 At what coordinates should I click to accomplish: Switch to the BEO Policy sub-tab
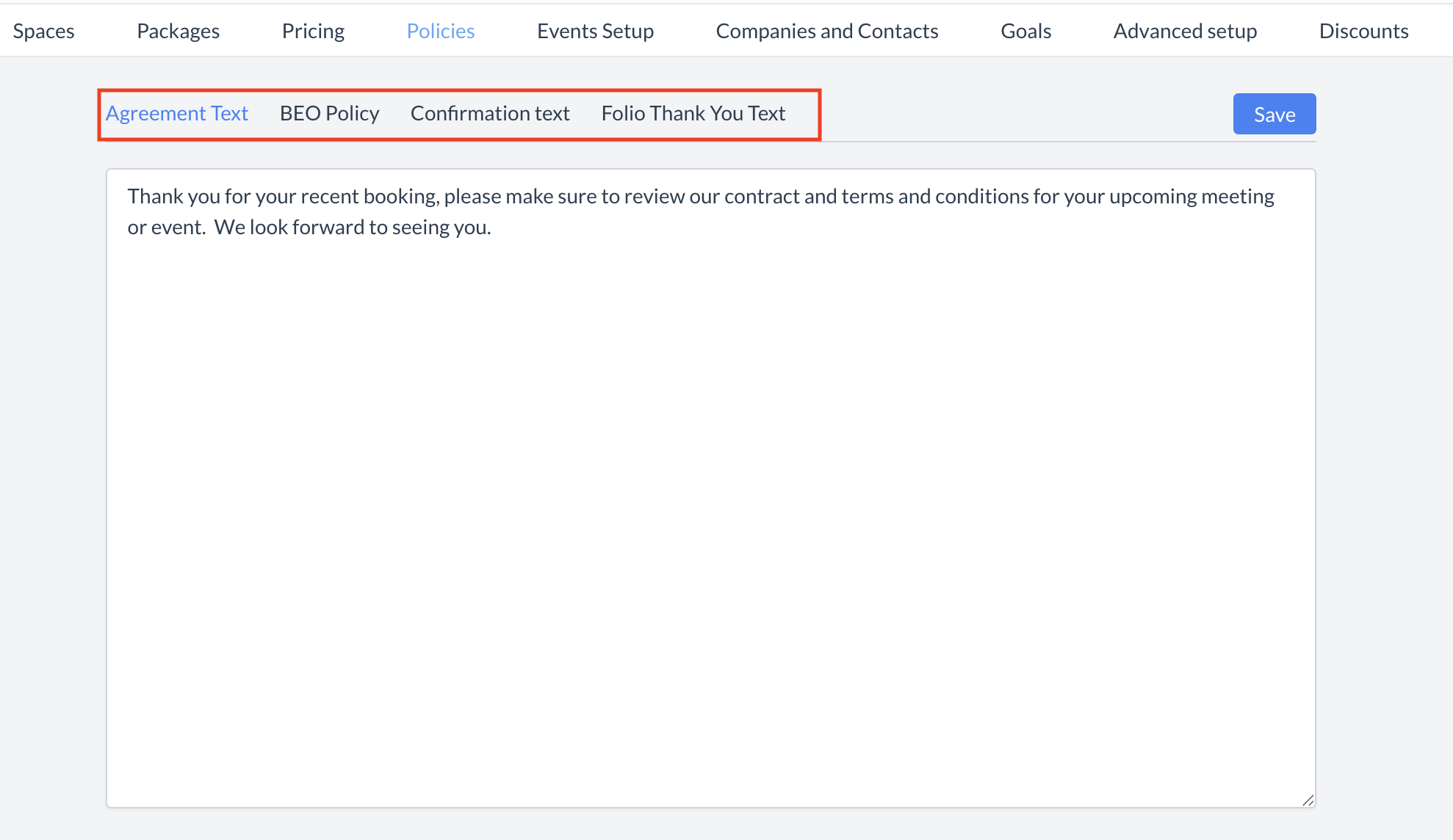click(329, 113)
